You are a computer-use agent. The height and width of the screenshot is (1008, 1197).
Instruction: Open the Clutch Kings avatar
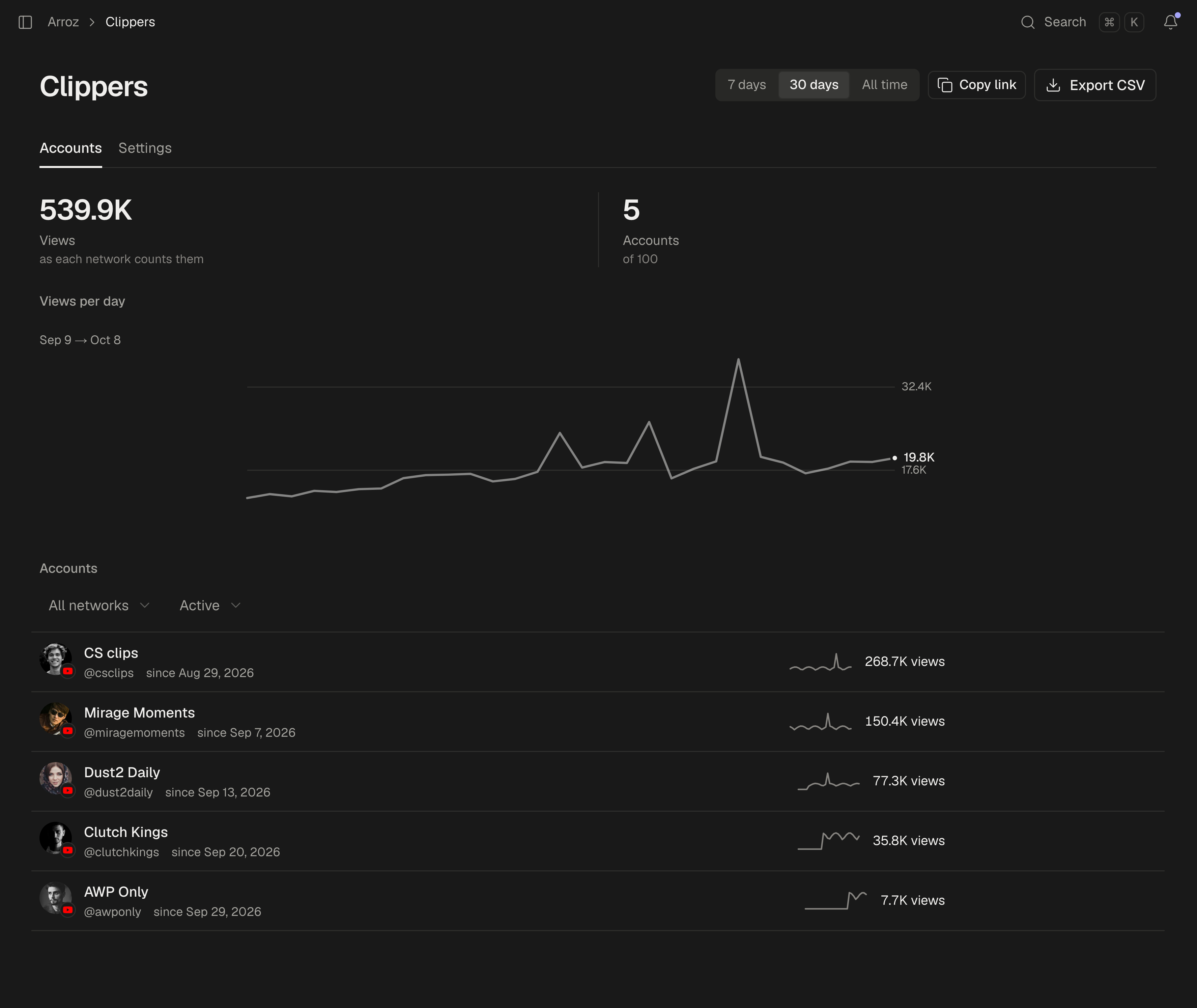[55, 838]
